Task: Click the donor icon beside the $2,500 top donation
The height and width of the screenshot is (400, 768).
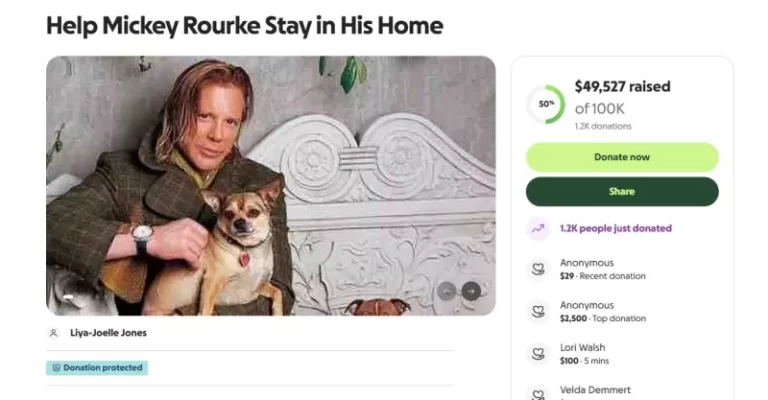Action: pos(538,311)
